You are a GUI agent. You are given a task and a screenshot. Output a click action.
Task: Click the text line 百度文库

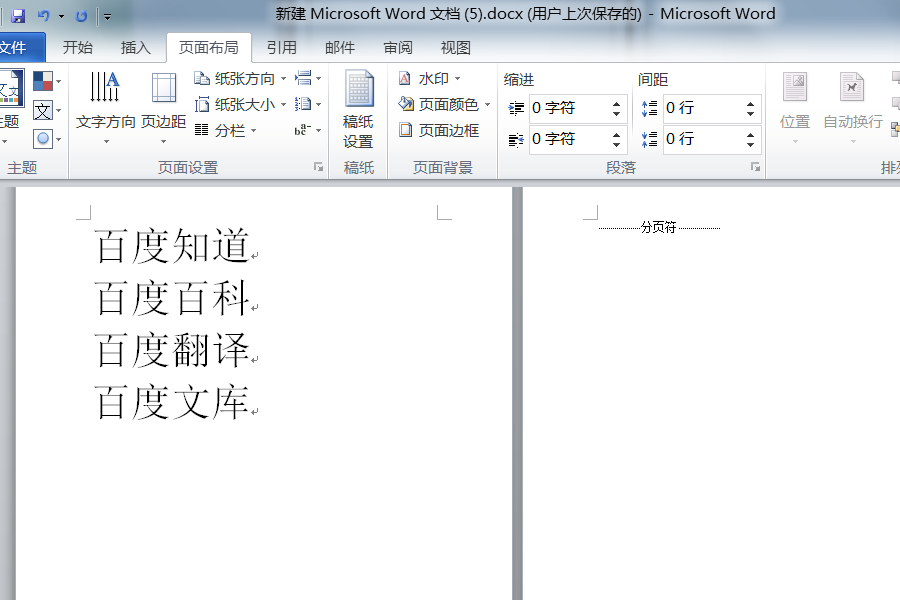pos(172,402)
